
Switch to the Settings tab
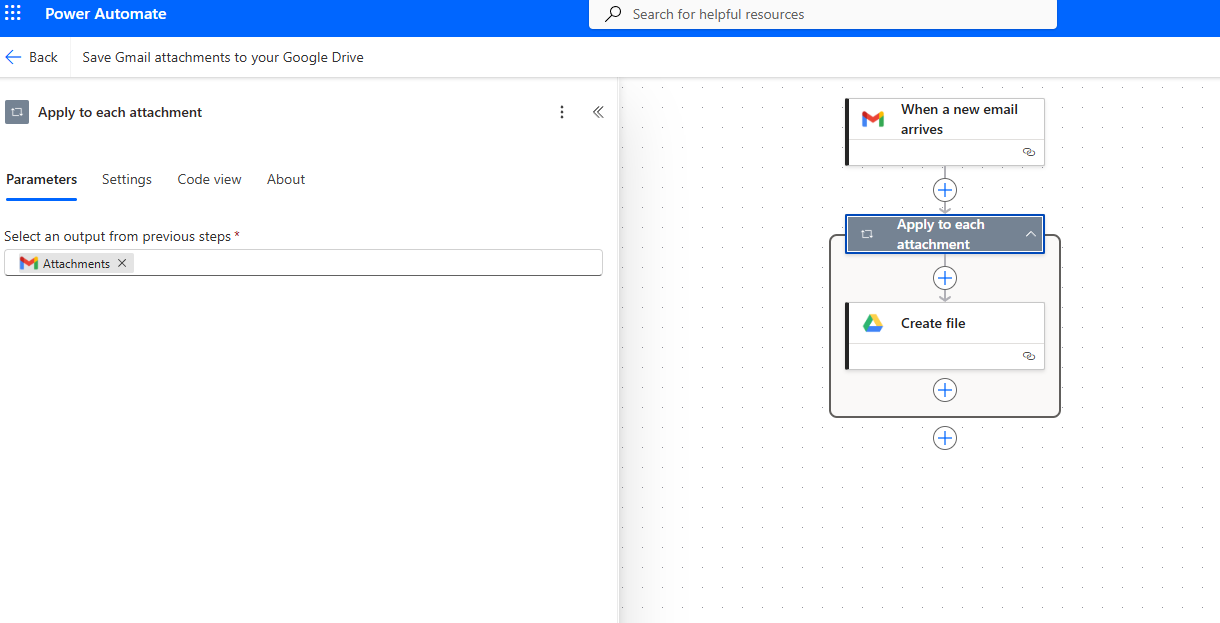pyautogui.click(x=127, y=179)
